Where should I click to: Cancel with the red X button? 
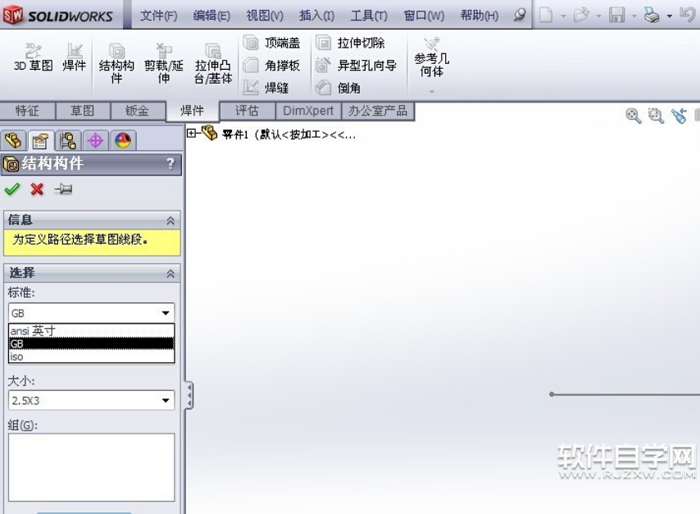pos(37,189)
